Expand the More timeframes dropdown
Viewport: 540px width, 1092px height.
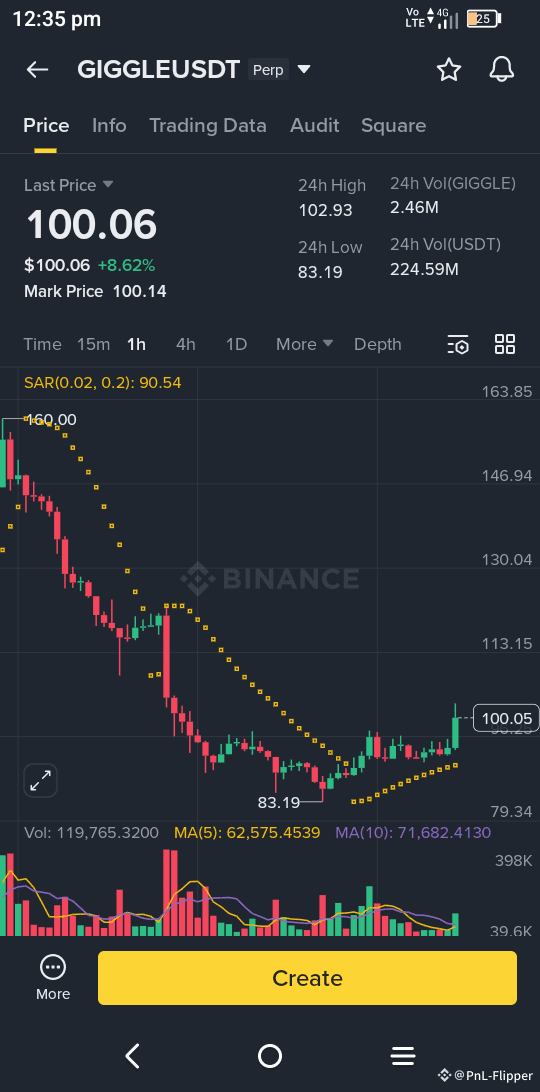(304, 344)
